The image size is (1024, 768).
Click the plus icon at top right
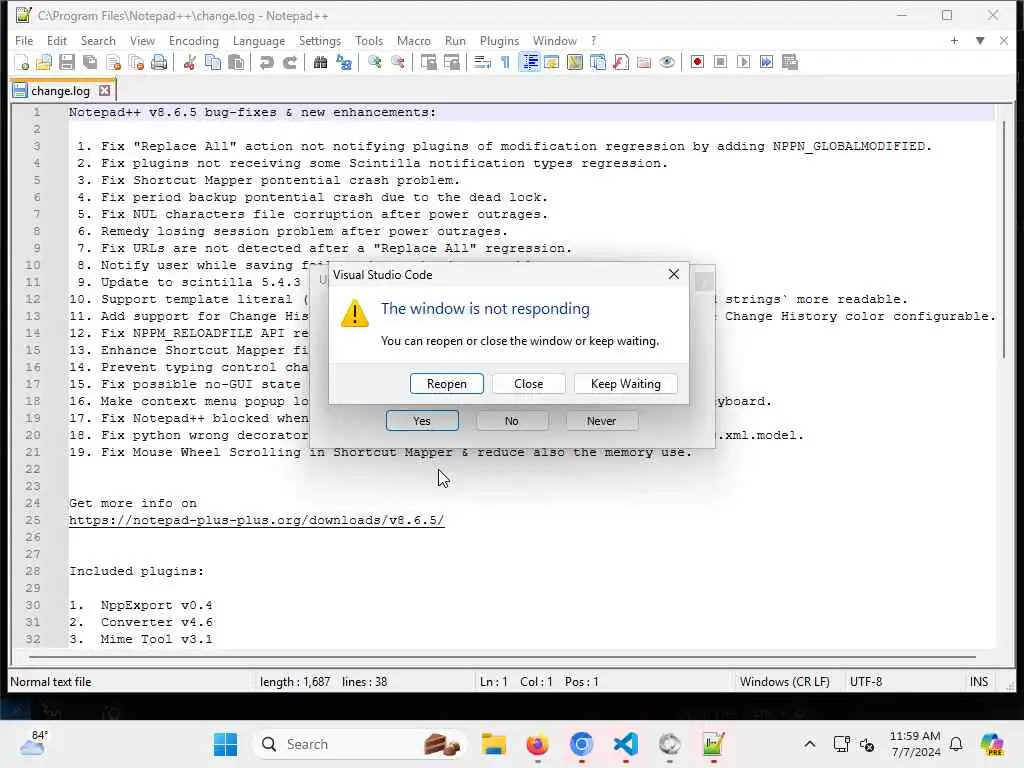[x=954, y=40]
